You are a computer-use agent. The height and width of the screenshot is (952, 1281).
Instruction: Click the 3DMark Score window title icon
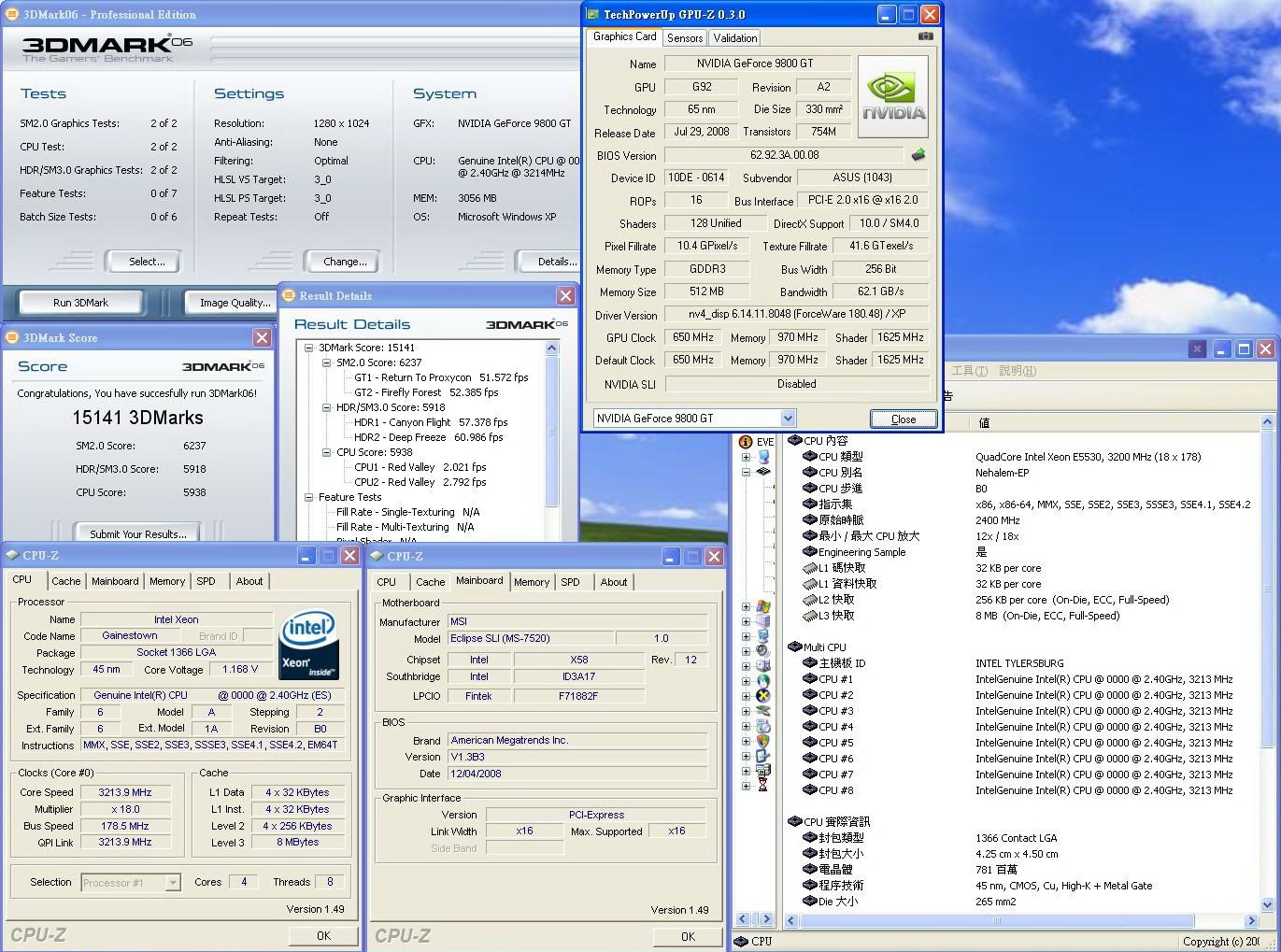[12, 337]
